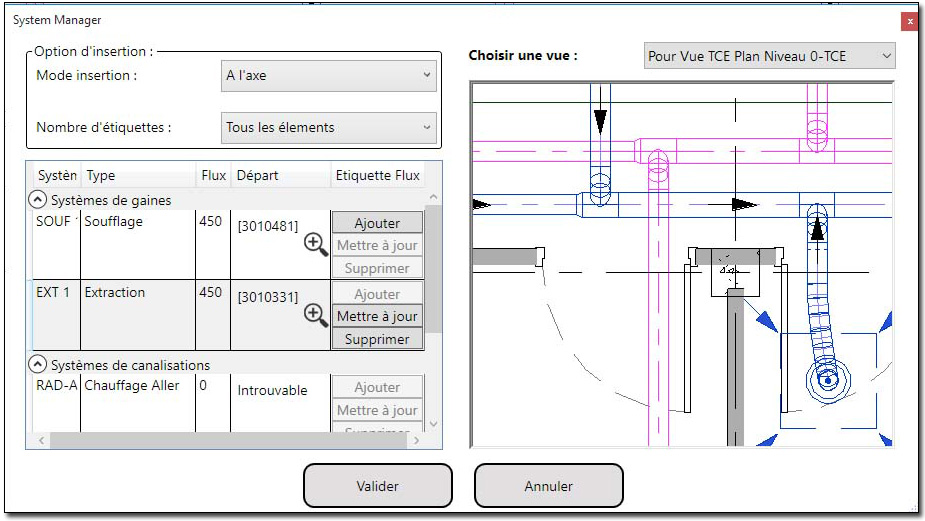Image resolution: width=925 pixels, height=521 pixels.
Task: Click Supprimer for the Extraction system
Action: (377, 339)
